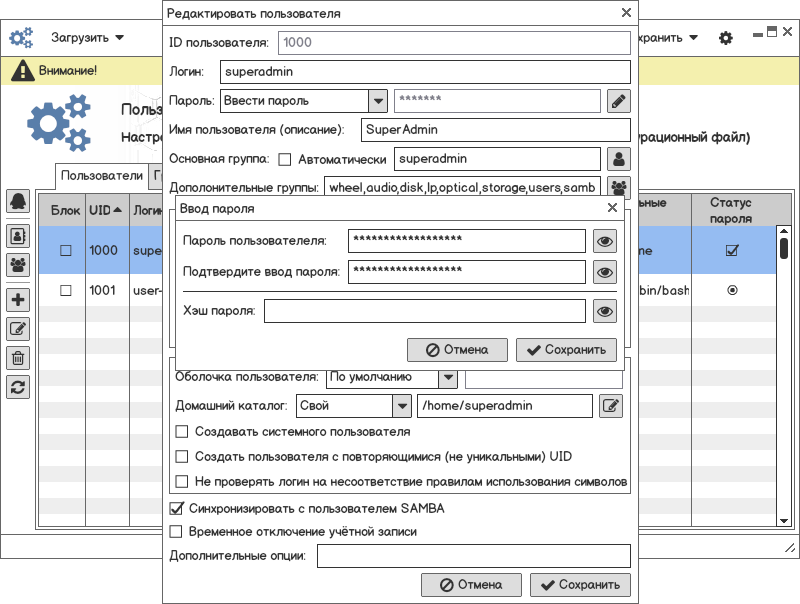Click the password hash input field

424,311
